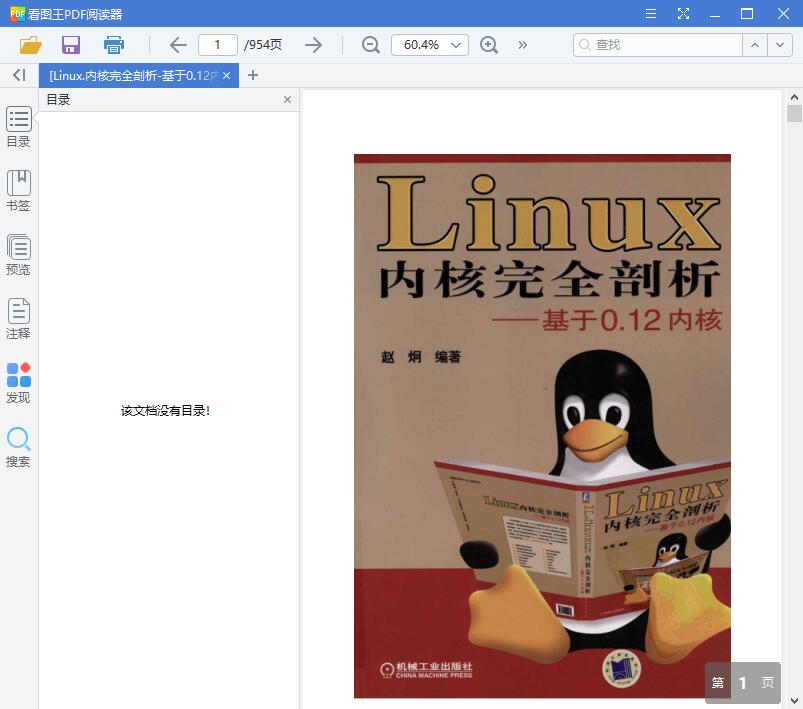The width and height of the screenshot is (803, 709).
Task: Click the page number input field
Action: point(218,45)
